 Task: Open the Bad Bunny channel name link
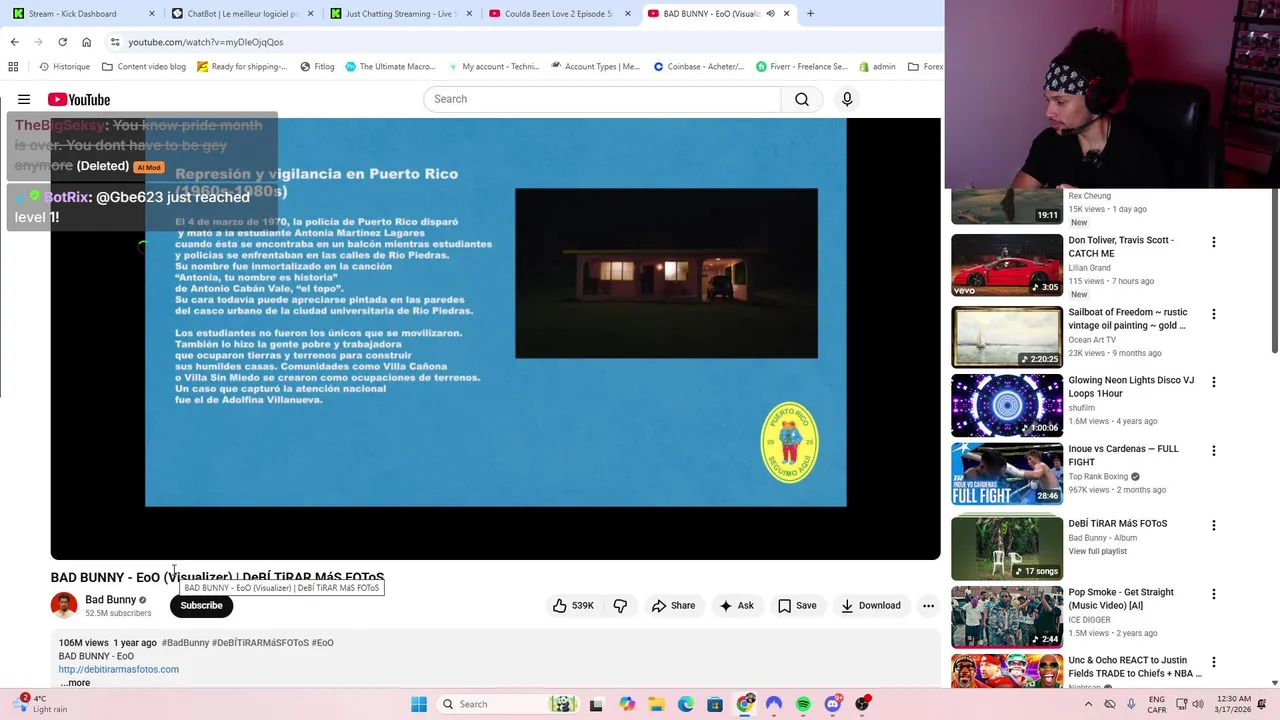coord(110,599)
